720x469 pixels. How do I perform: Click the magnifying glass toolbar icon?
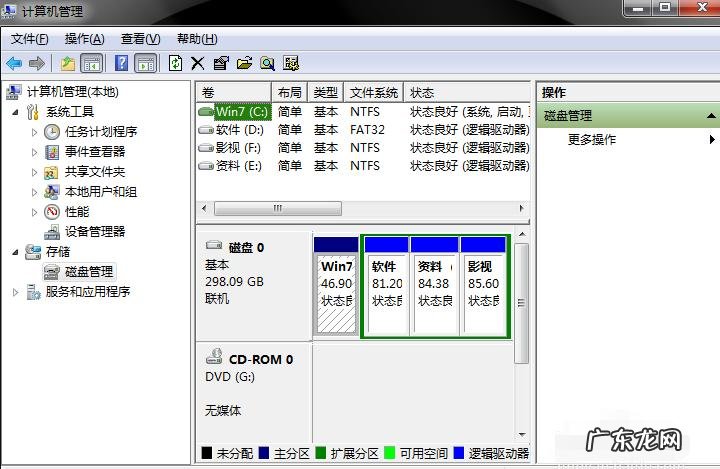(267, 63)
